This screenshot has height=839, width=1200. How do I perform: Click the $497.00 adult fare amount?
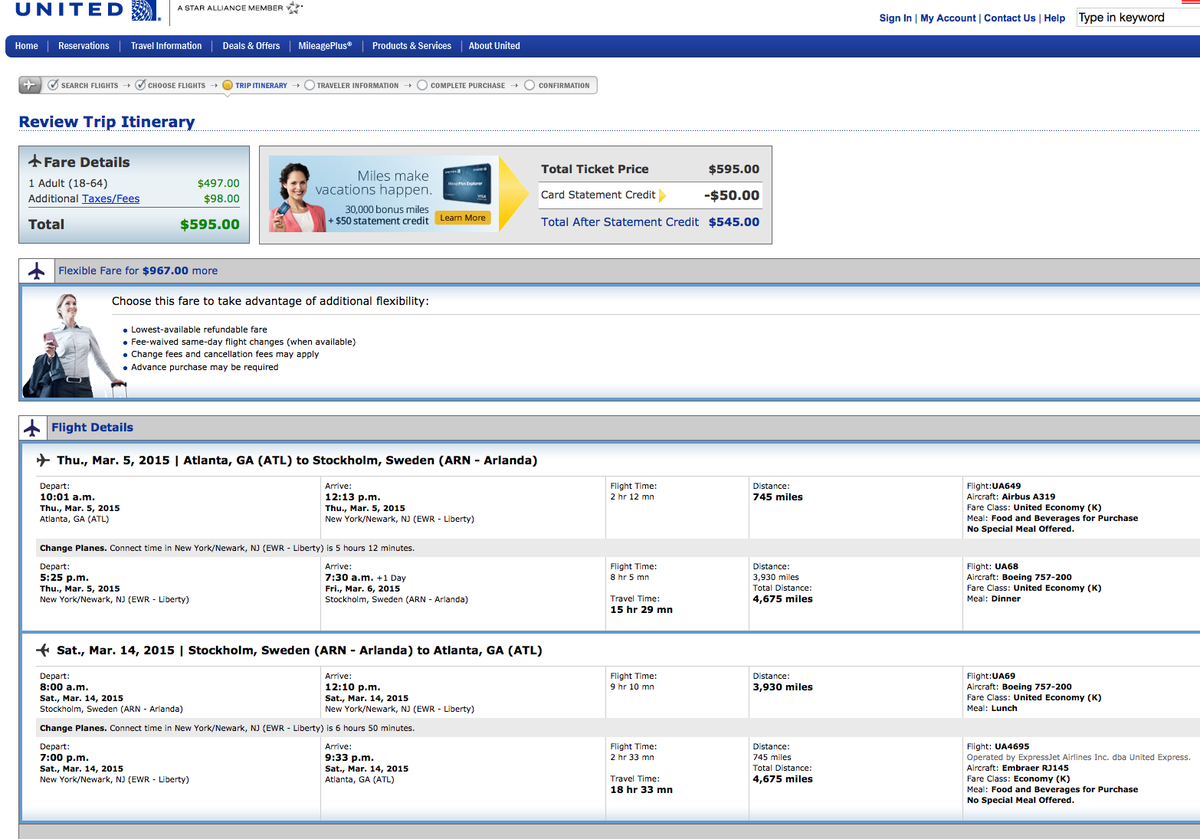point(219,183)
